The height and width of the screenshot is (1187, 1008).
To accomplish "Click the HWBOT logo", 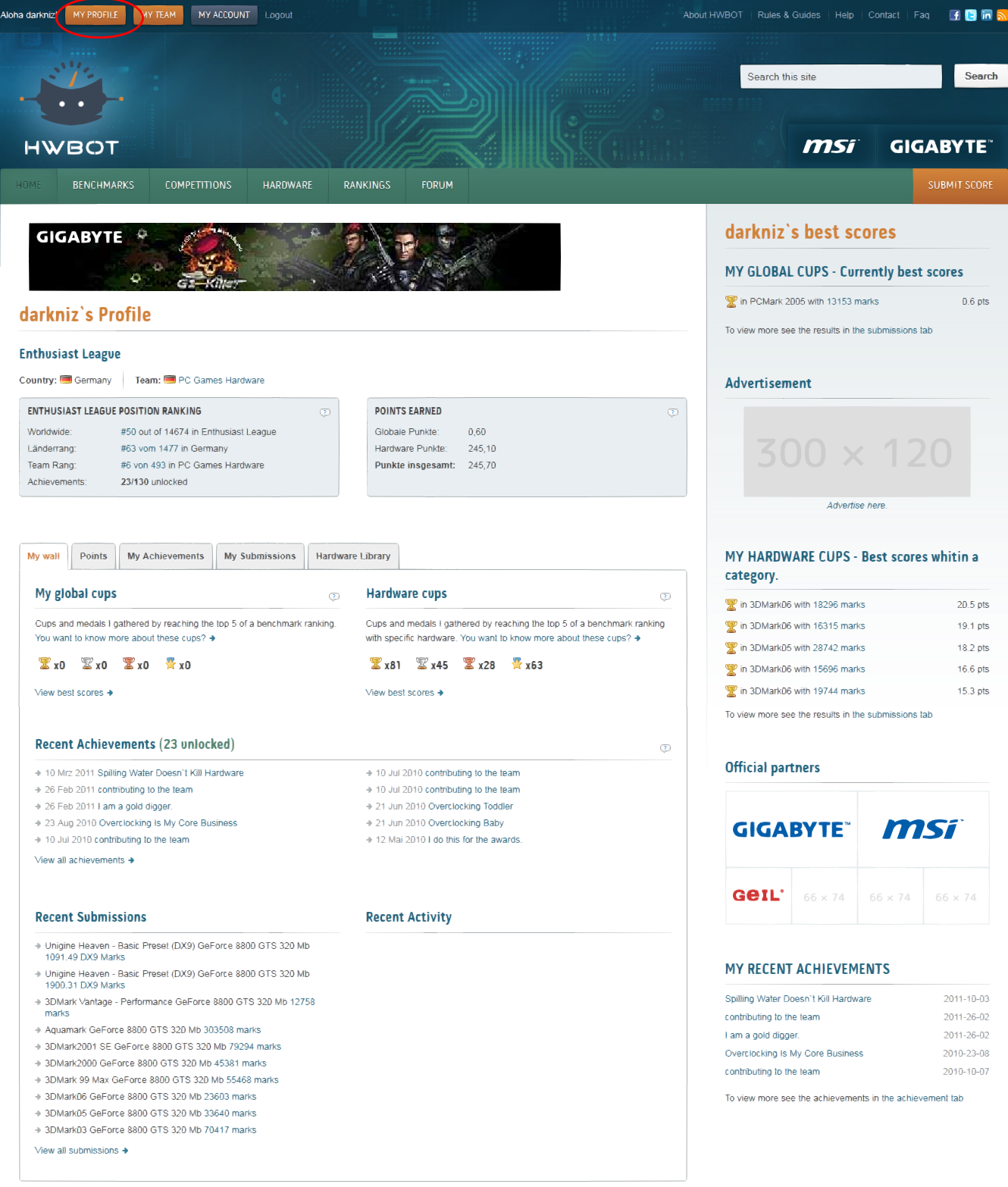I will pos(71,108).
